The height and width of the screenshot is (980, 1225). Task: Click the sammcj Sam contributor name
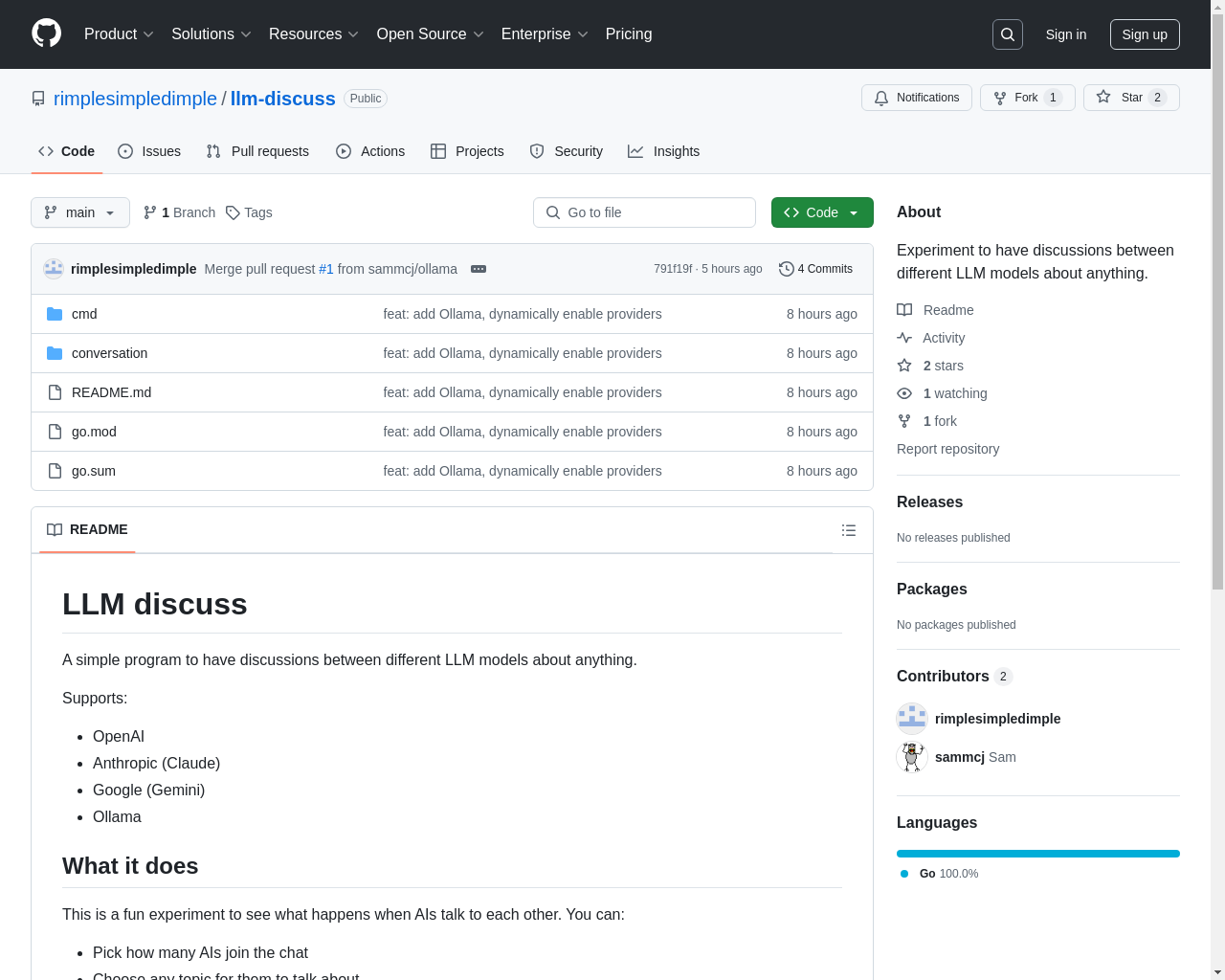[975, 757]
